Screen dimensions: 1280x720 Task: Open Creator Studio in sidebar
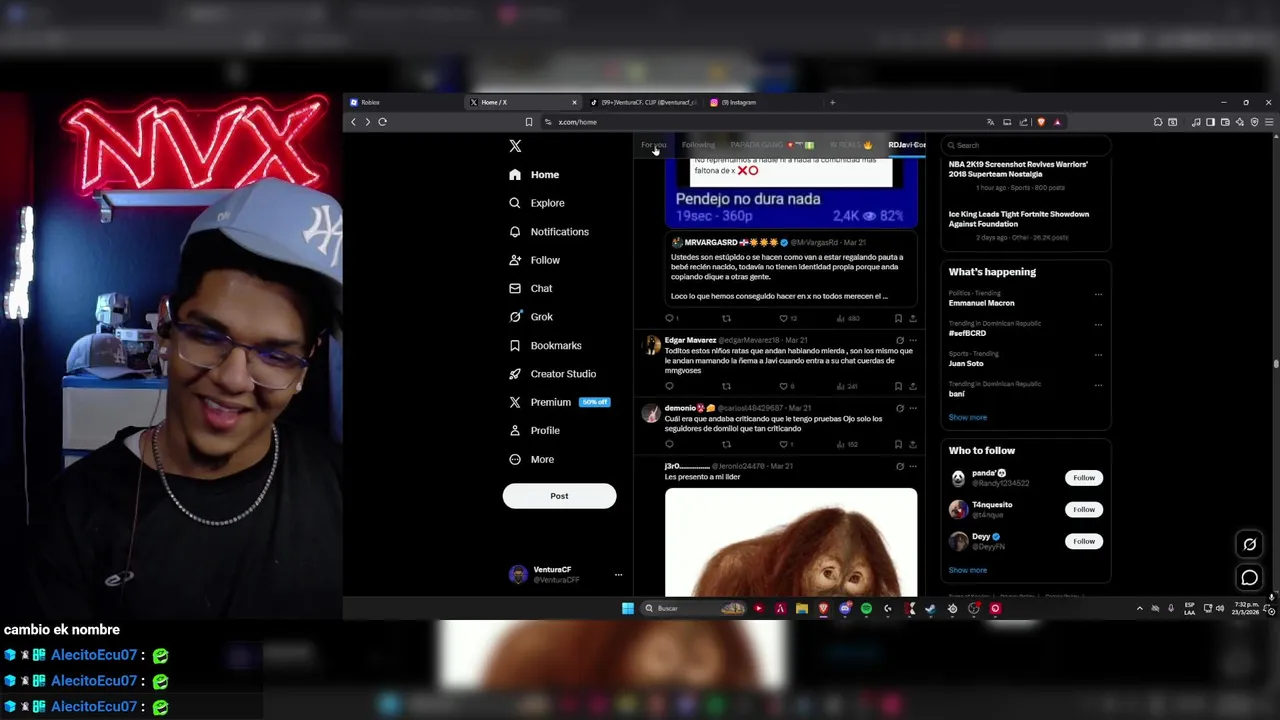click(x=553, y=374)
